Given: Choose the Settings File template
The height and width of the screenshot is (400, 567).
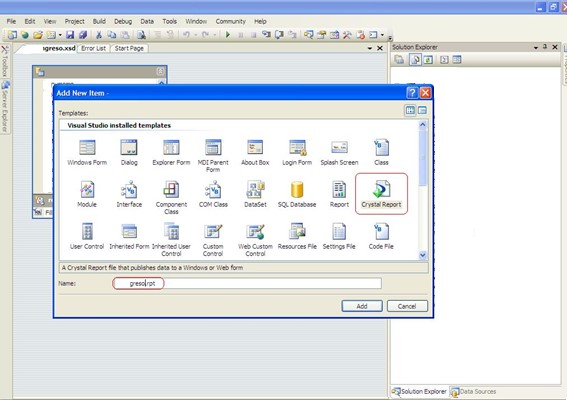Looking at the screenshot, I should click(339, 236).
